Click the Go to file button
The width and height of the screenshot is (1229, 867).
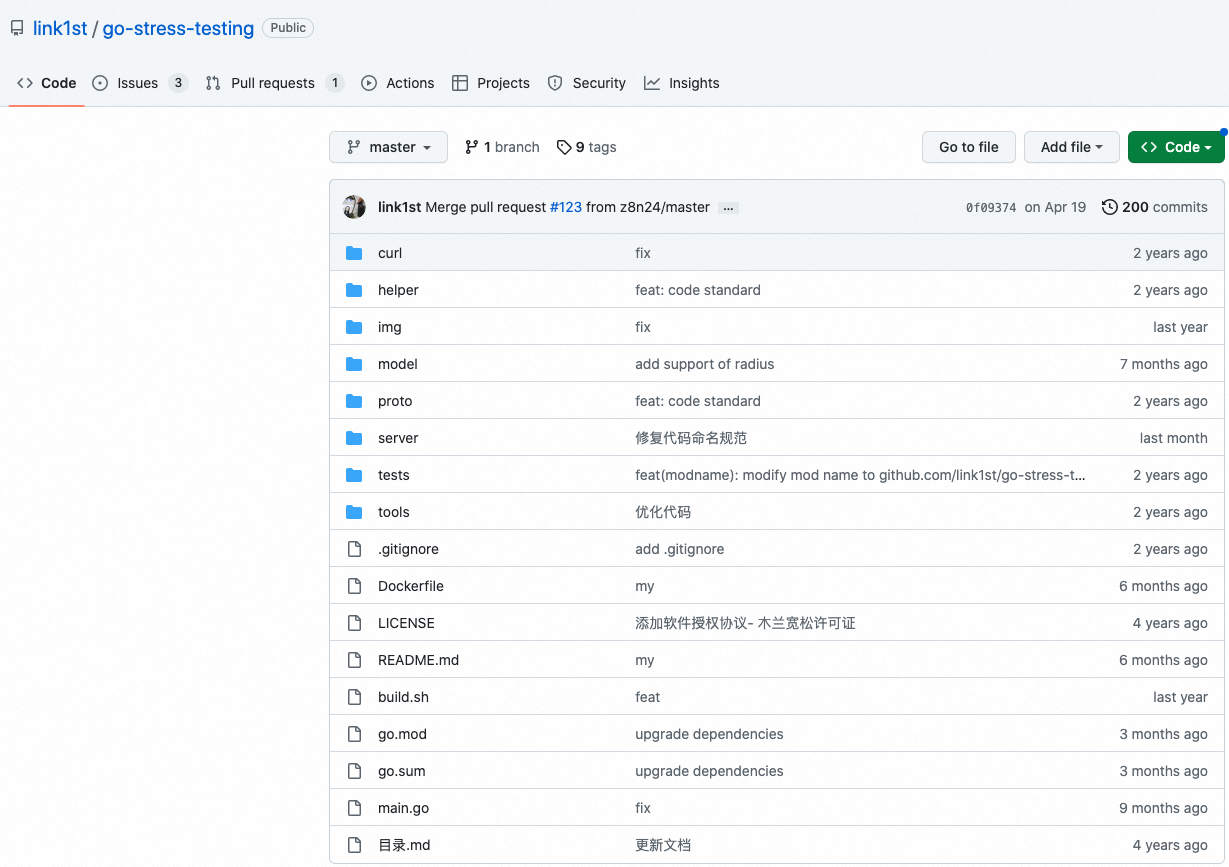point(968,147)
